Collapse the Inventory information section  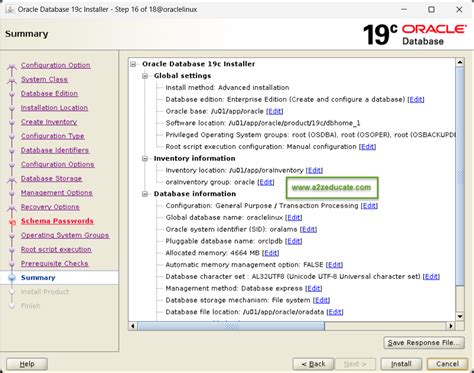[x=145, y=159]
